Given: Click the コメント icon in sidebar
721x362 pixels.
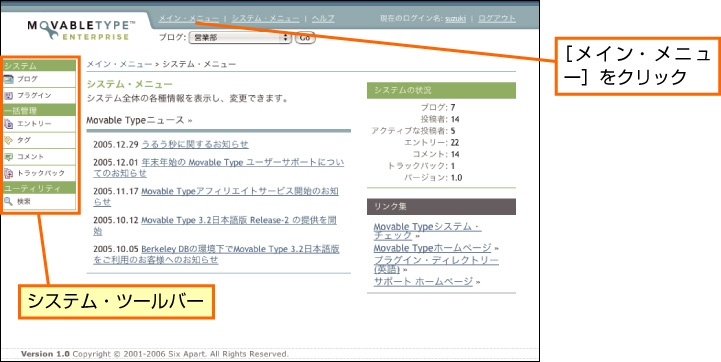Looking at the screenshot, I should click(x=9, y=157).
